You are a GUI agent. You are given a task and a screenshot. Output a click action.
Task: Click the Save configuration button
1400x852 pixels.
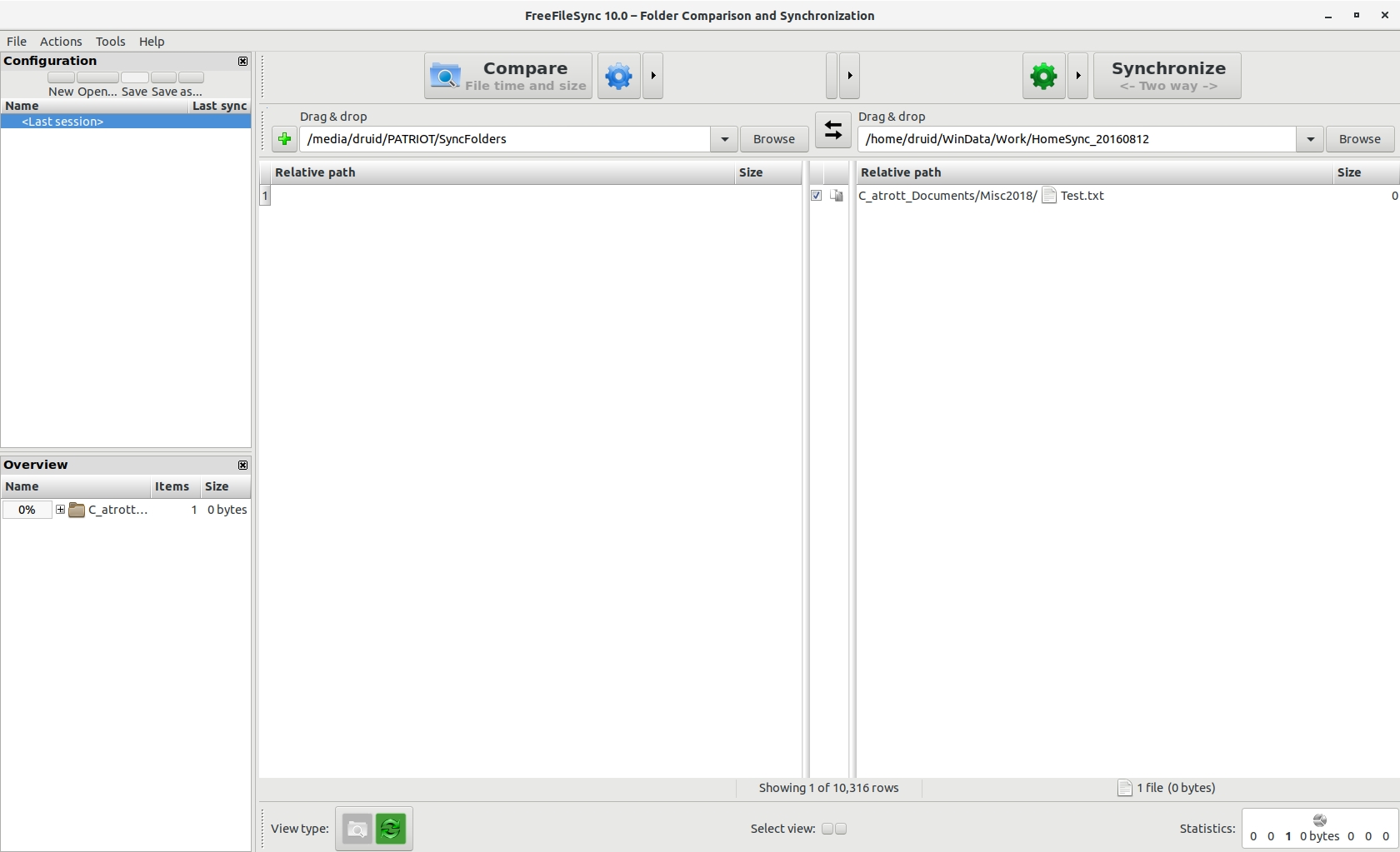pos(134,77)
